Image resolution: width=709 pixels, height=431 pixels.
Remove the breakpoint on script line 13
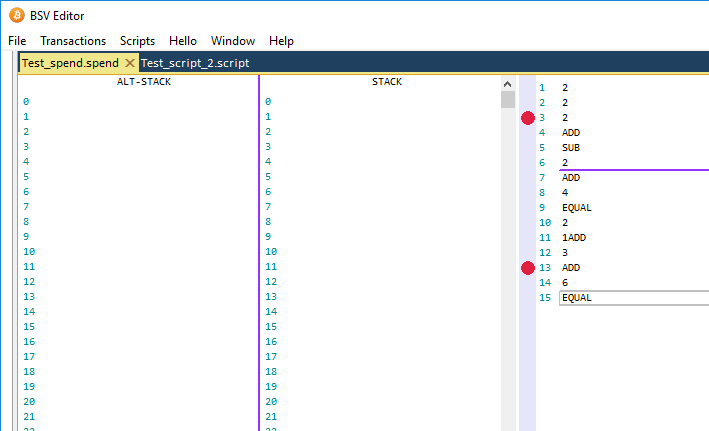(528, 268)
